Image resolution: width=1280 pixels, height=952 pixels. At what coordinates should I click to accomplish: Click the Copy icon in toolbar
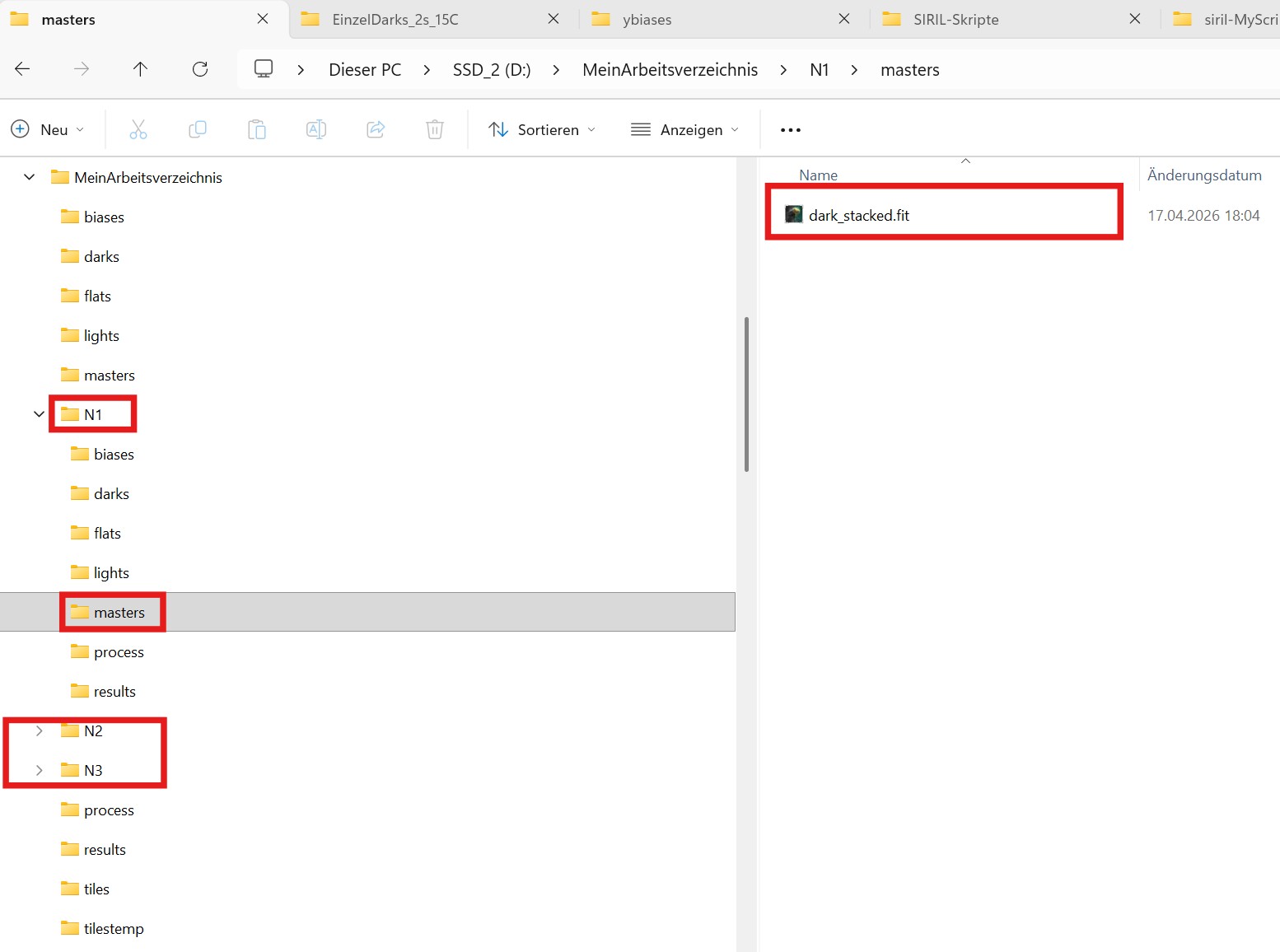pos(198,129)
